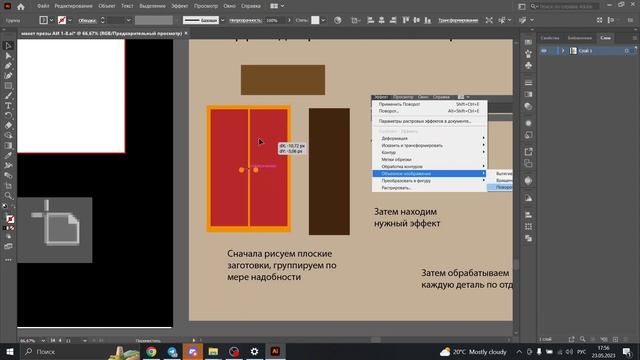Open Telegram from the taskbar
The width and height of the screenshot is (640, 360).
click(172, 351)
